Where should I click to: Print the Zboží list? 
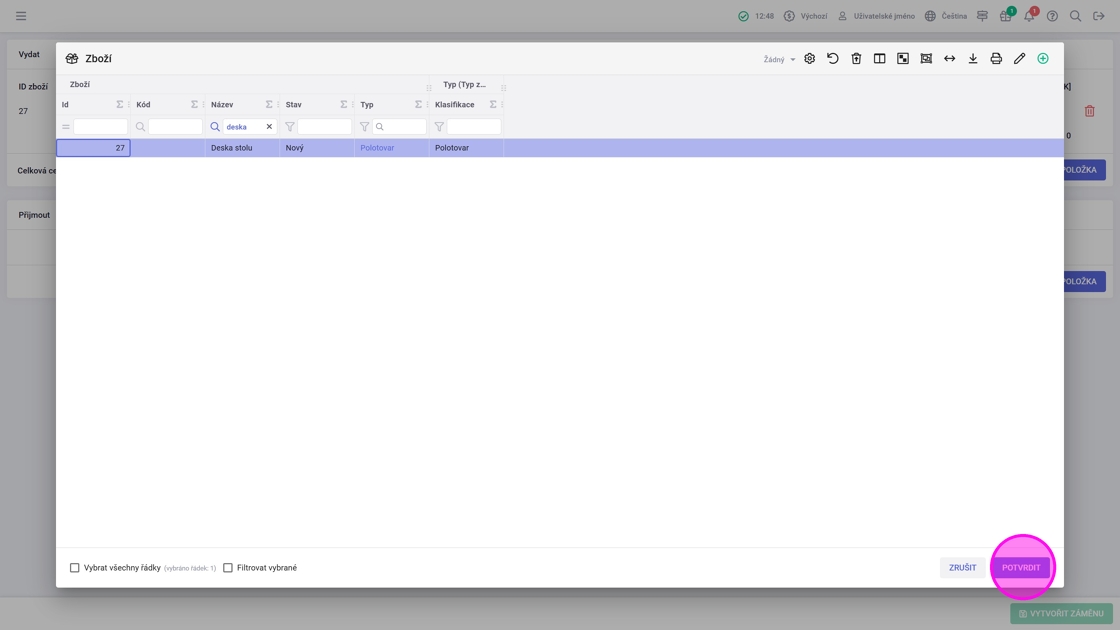coord(996,59)
